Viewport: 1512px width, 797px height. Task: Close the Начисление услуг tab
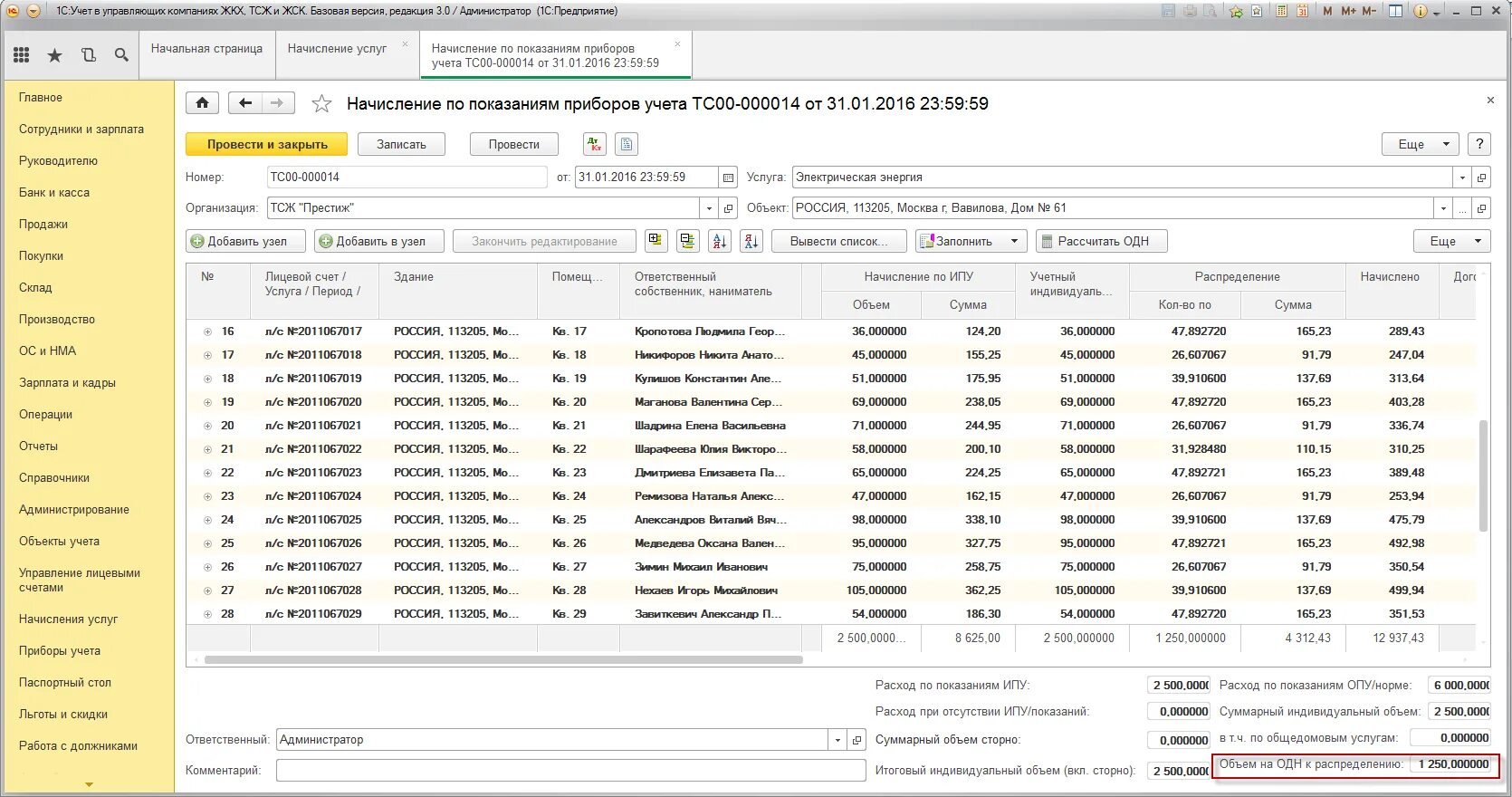[405, 43]
